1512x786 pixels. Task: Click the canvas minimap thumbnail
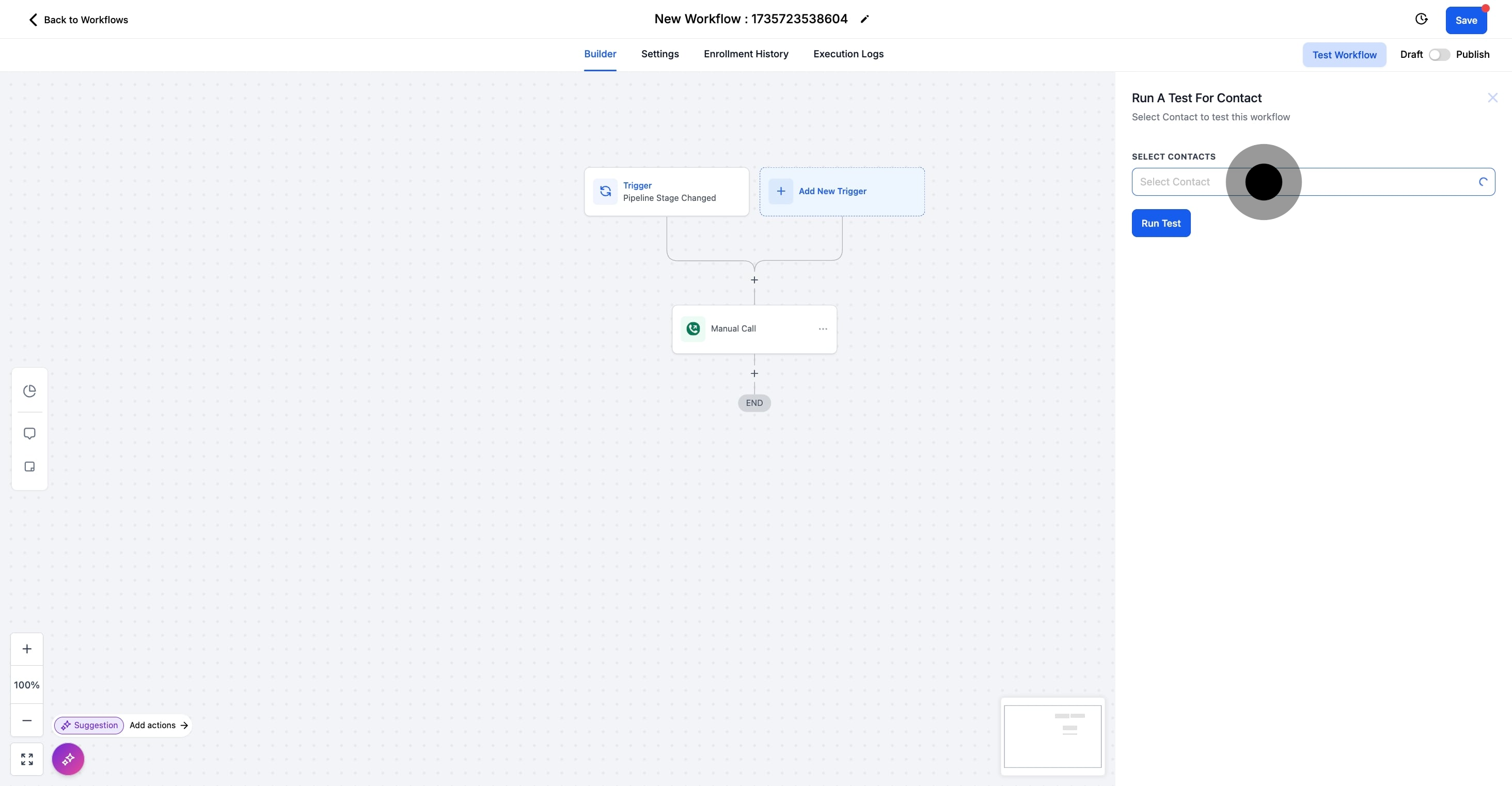pyautogui.click(x=1052, y=736)
